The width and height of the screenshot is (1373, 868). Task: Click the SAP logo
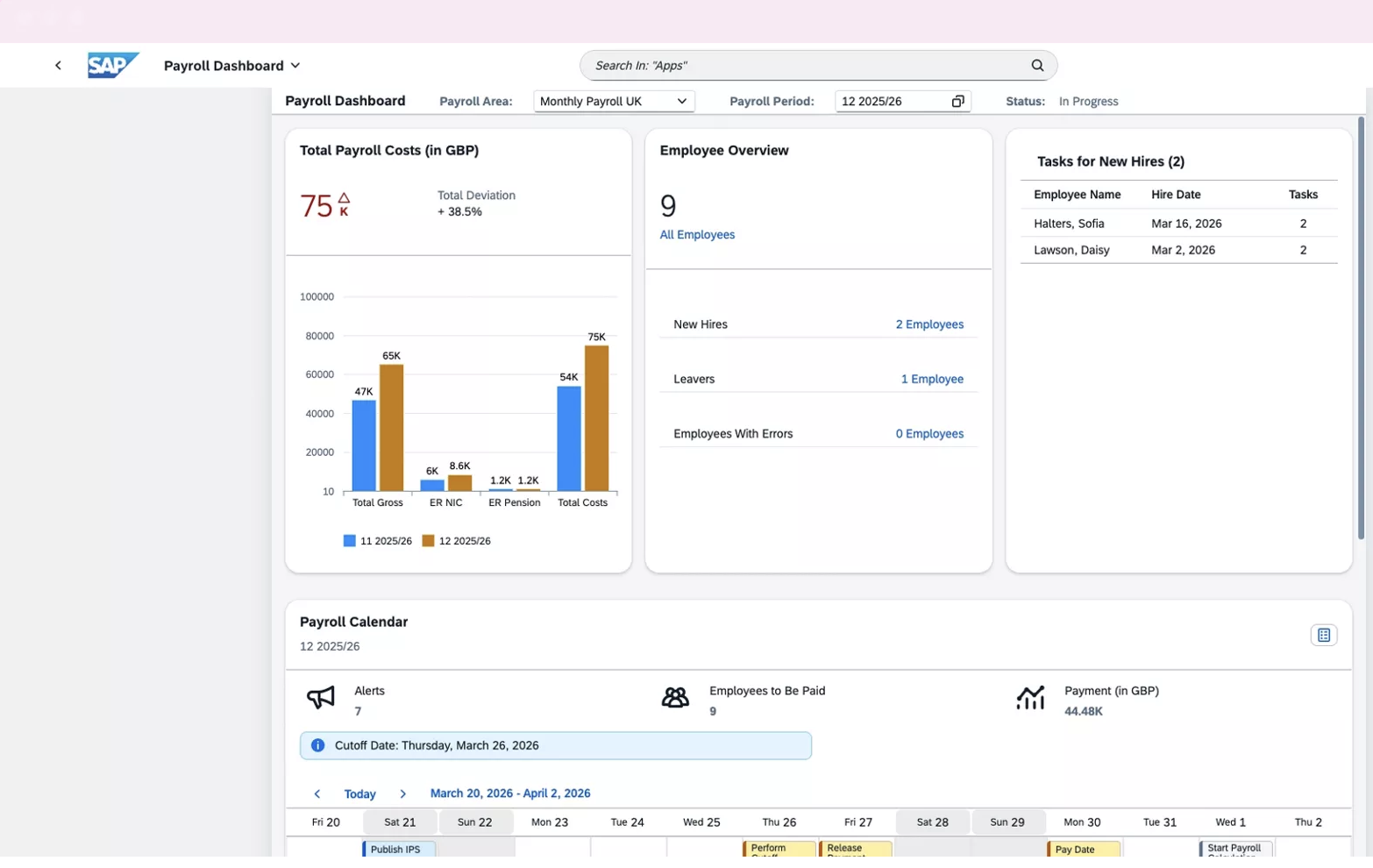[113, 66]
